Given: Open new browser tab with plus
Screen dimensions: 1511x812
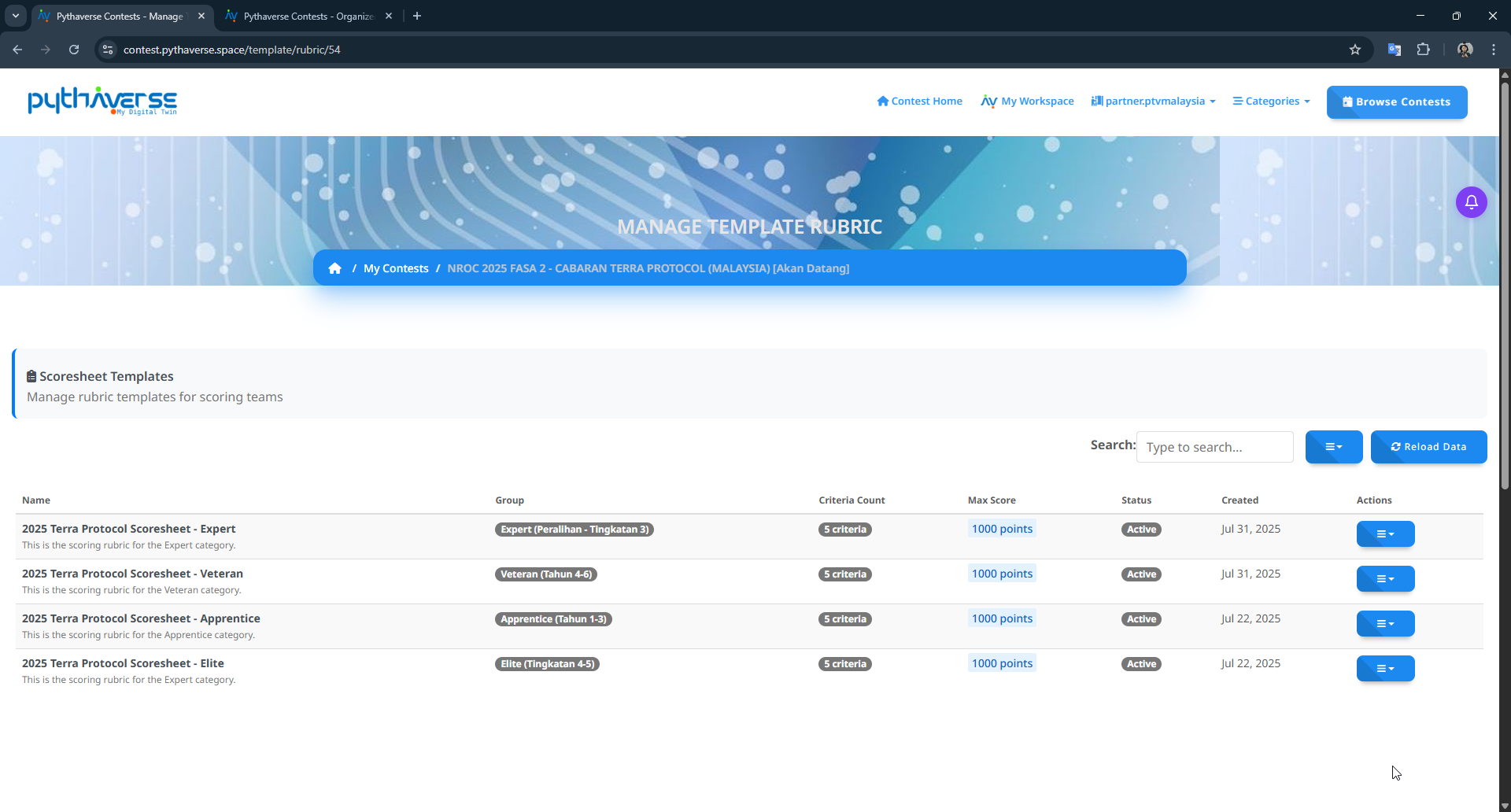Looking at the screenshot, I should coord(417,16).
